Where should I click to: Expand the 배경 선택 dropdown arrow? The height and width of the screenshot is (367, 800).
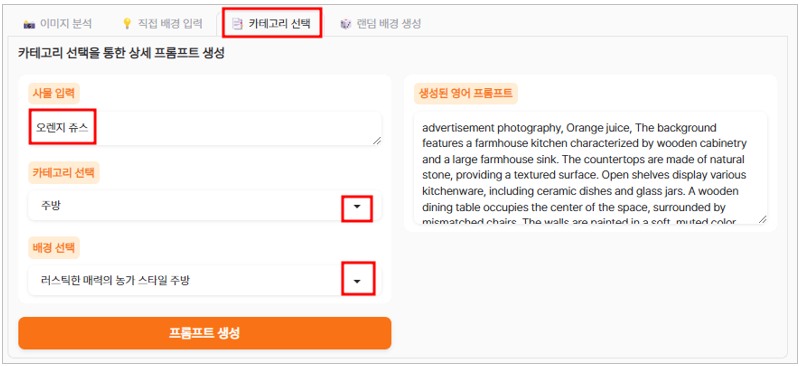pyautogui.click(x=358, y=281)
